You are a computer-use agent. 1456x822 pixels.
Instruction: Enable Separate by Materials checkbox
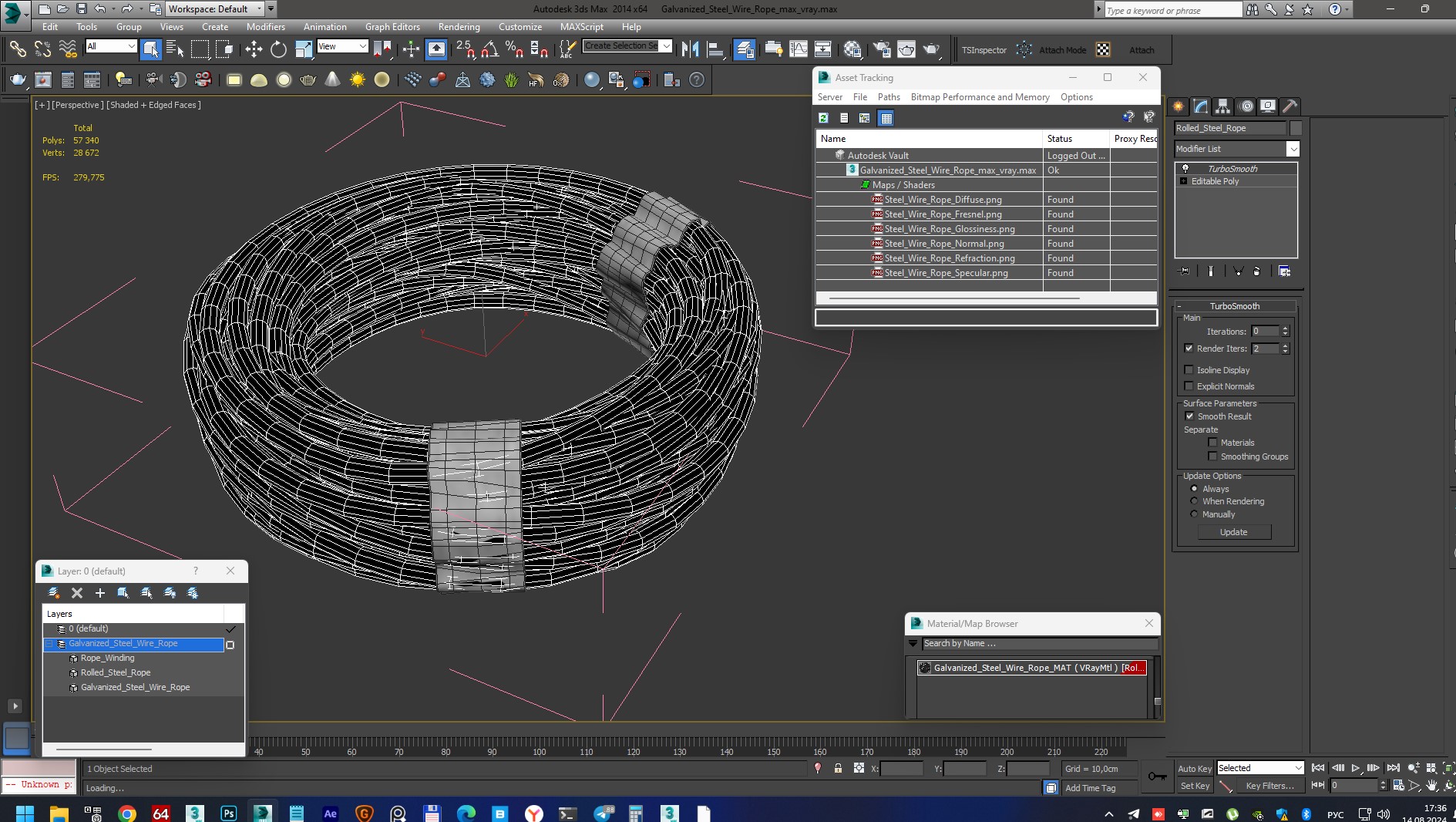click(x=1212, y=443)
